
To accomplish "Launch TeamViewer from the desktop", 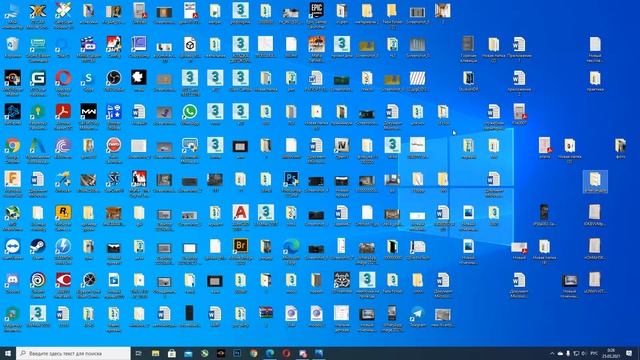I will 13,247.
